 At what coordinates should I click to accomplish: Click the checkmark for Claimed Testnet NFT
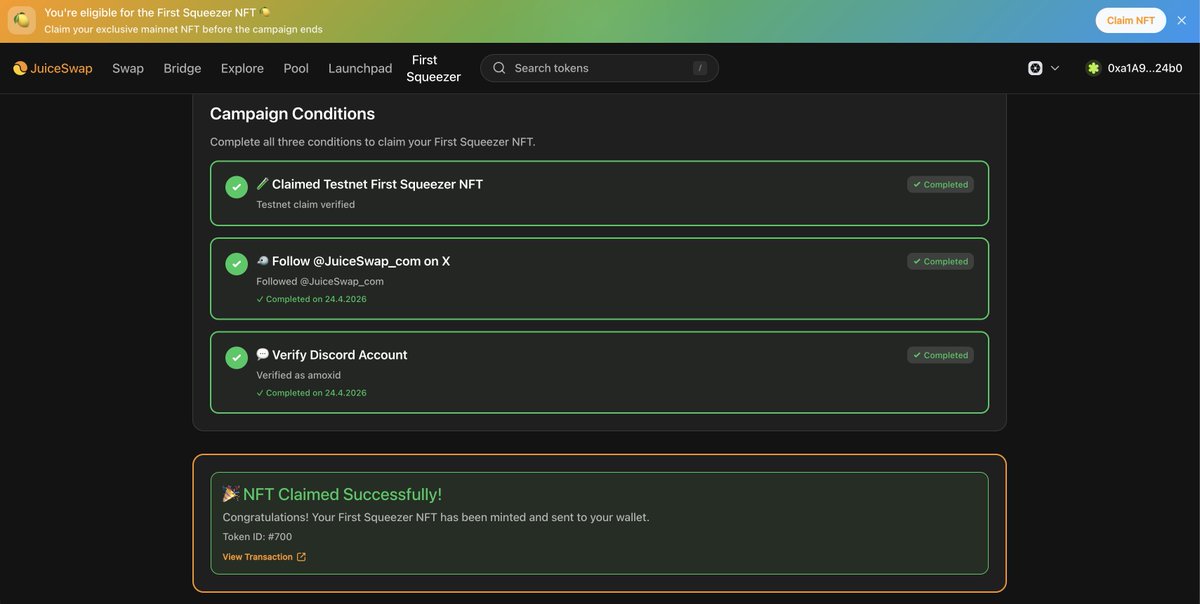click(236, 187)
